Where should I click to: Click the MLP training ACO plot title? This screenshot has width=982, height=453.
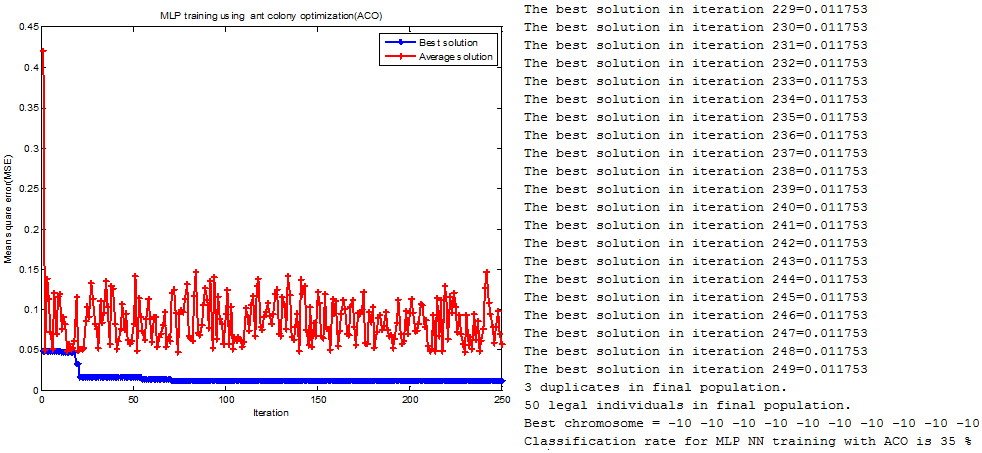[x=272, y=16]
